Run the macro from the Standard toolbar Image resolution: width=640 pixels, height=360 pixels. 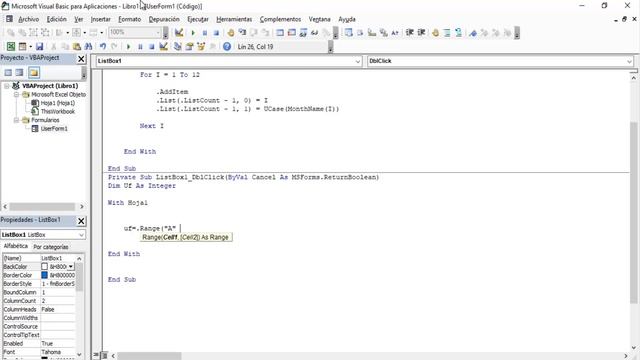129,47
